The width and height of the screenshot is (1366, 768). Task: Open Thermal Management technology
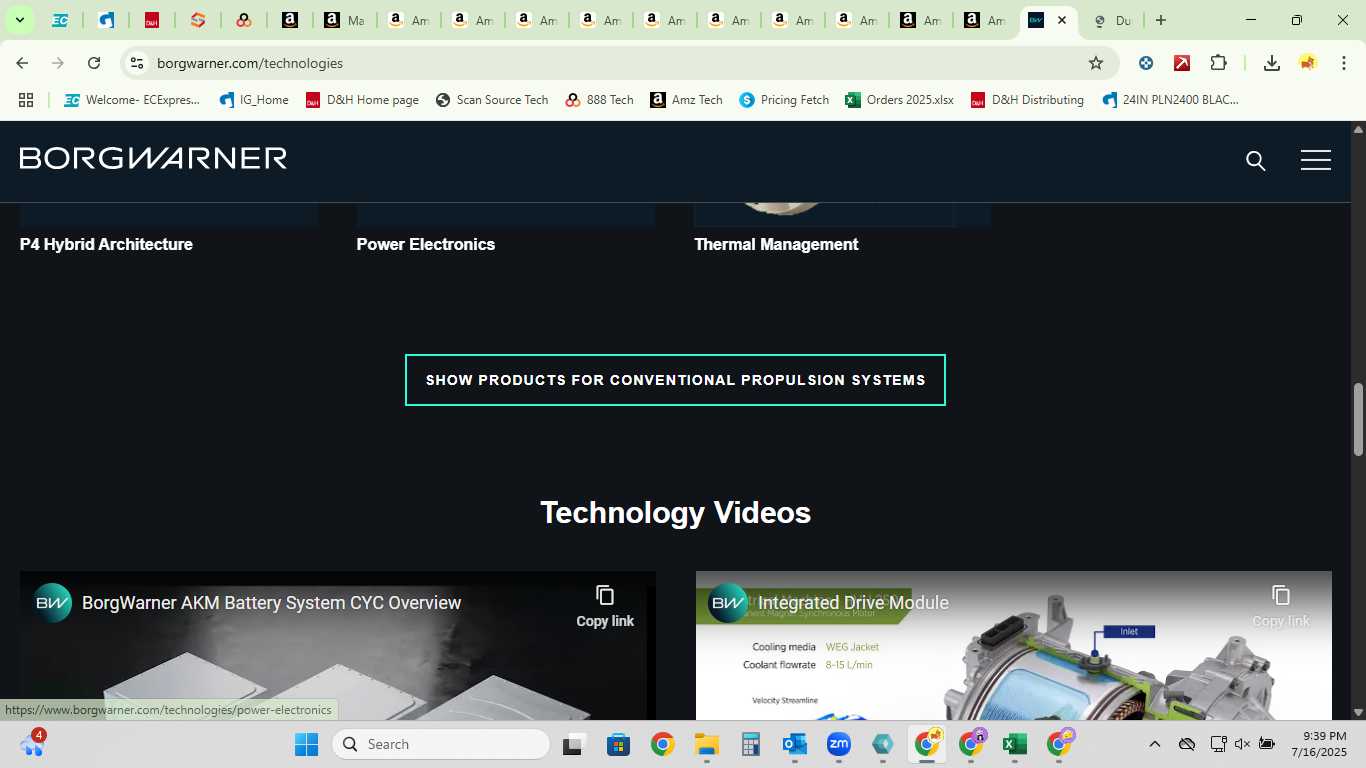776,244
